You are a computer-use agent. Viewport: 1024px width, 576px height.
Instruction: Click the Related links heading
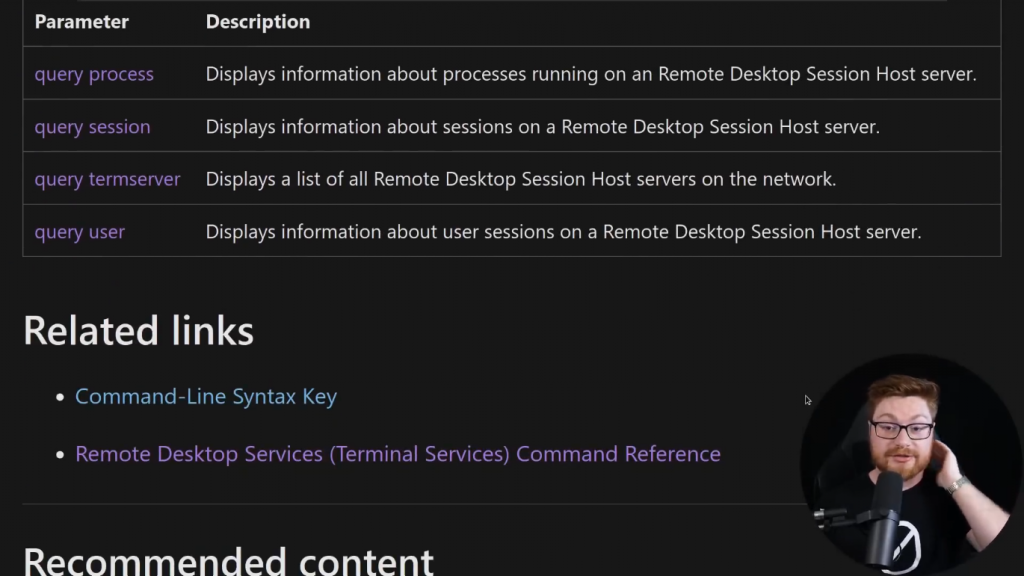(x=138, y=331)
